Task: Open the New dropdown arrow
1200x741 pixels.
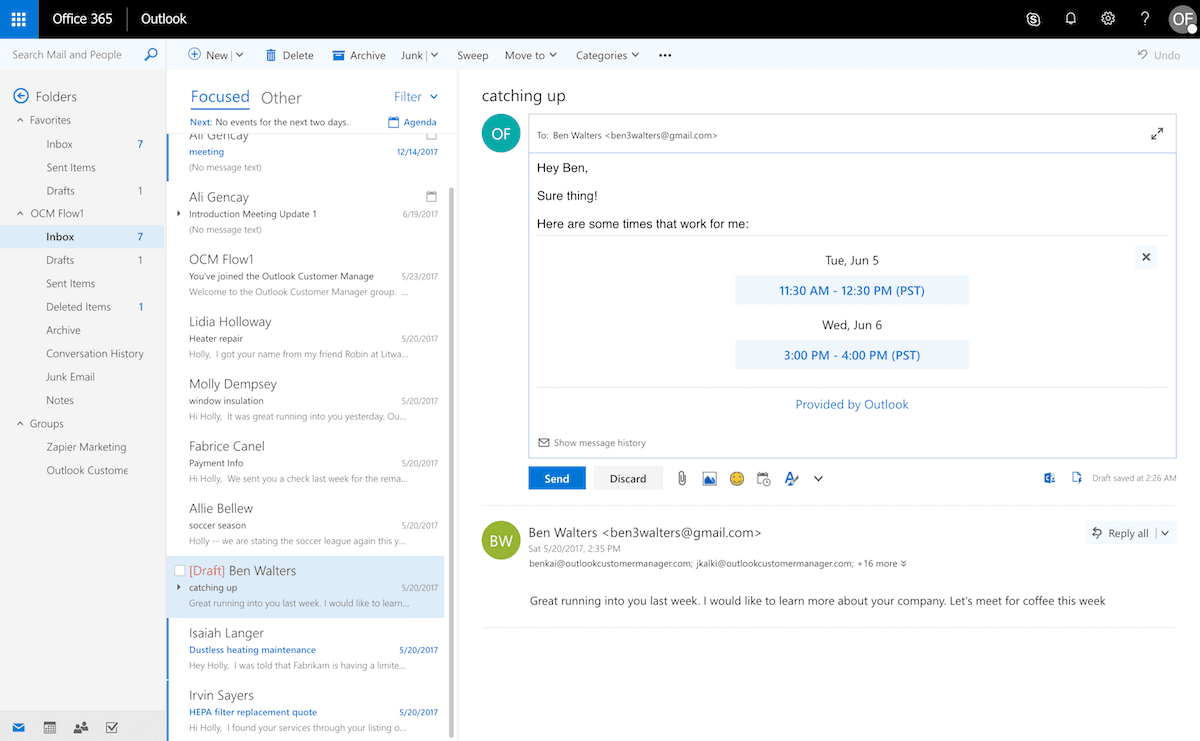Action: coord(239,55)
